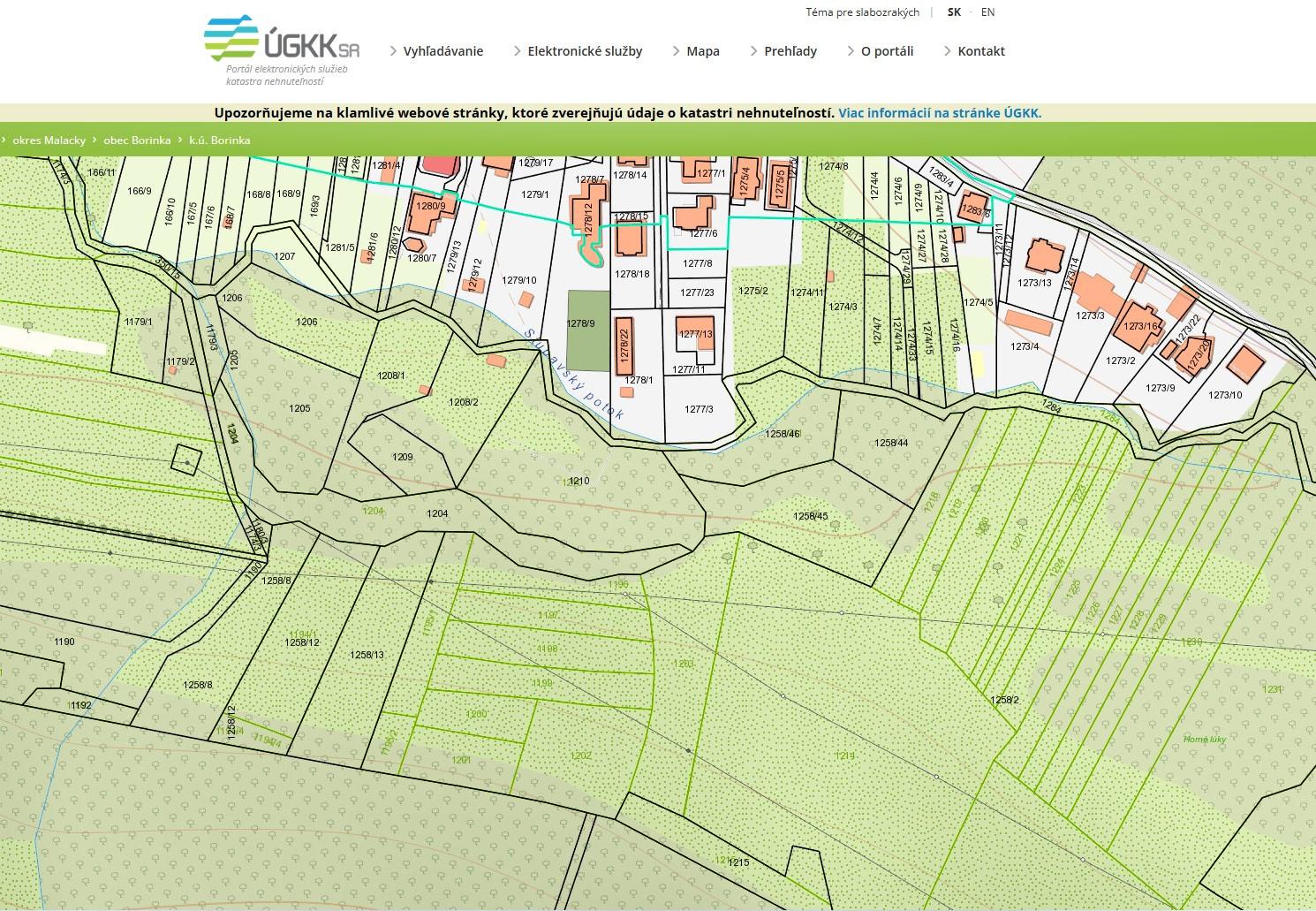Click parcel label 1273/13
The width and height of the screenshot is (1316, 911).
1034,283
